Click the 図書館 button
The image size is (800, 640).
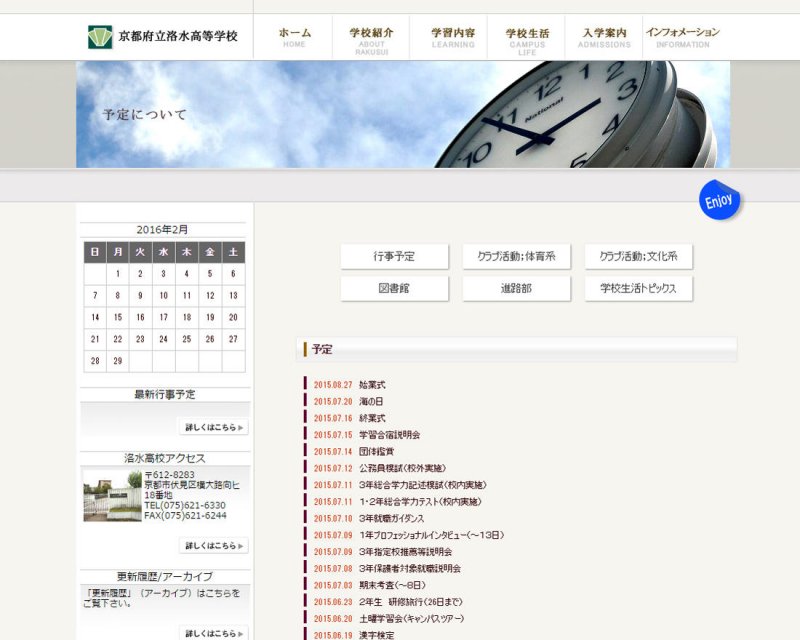click(x=394, y=289)
